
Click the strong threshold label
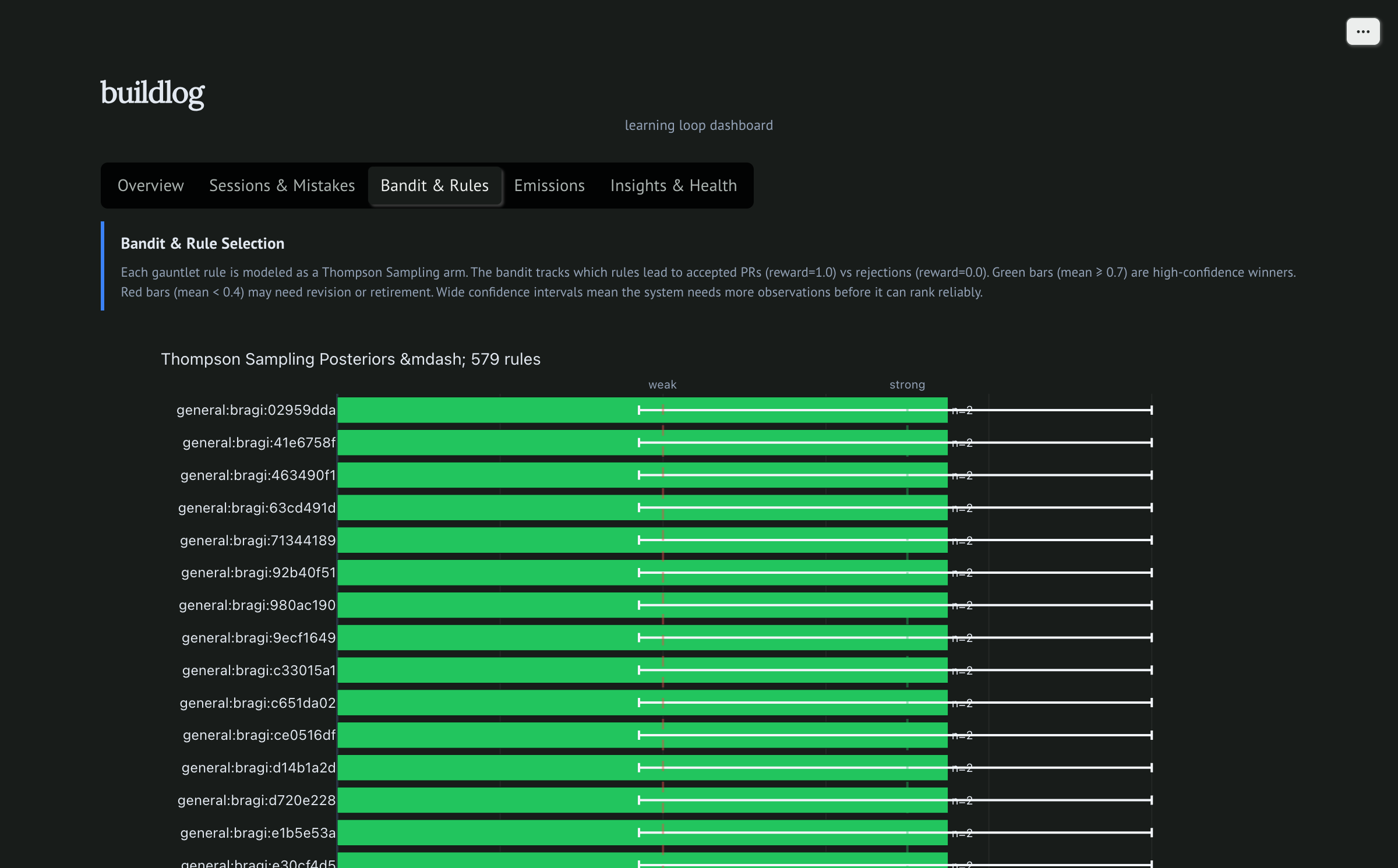tap(907, 384)
